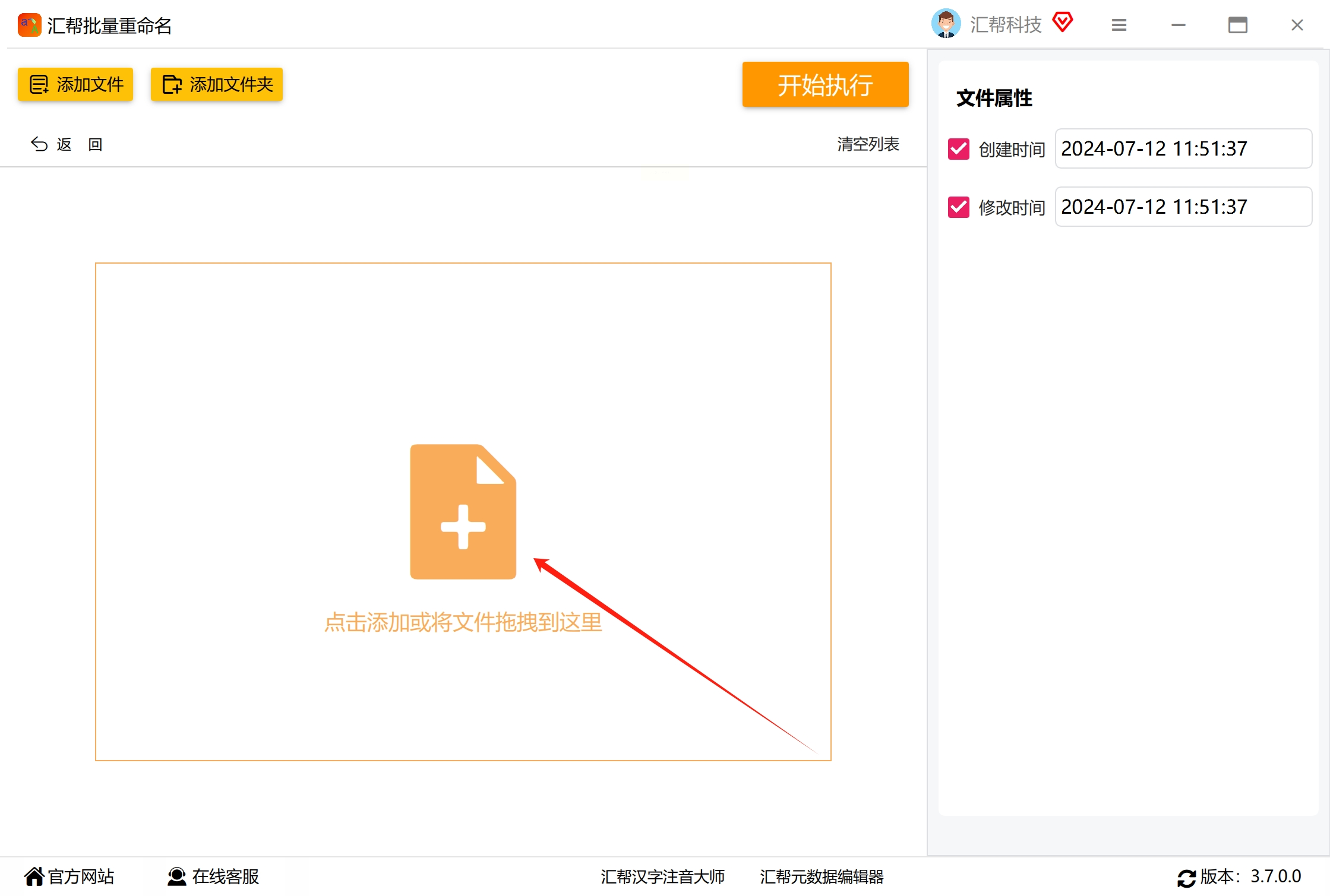The width and height of the screenshot is (1330, 896).
Task: Click the red VIP diamond badge
Action: (x=1062, y=23)
